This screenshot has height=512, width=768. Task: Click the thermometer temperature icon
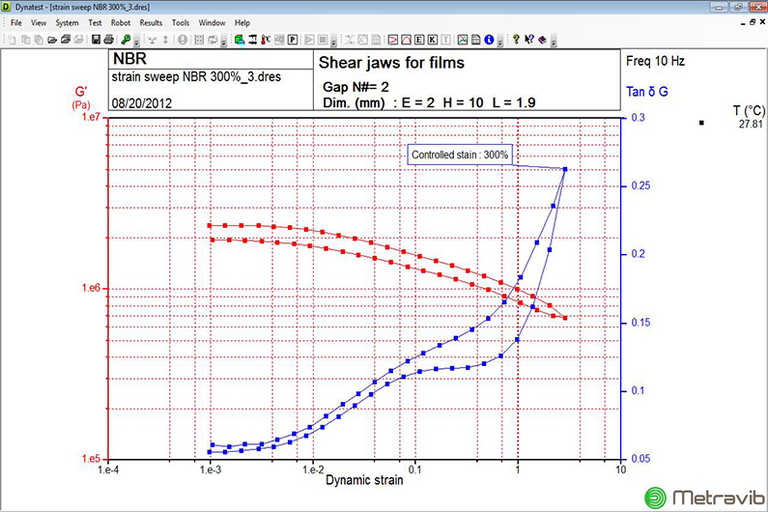266,40
